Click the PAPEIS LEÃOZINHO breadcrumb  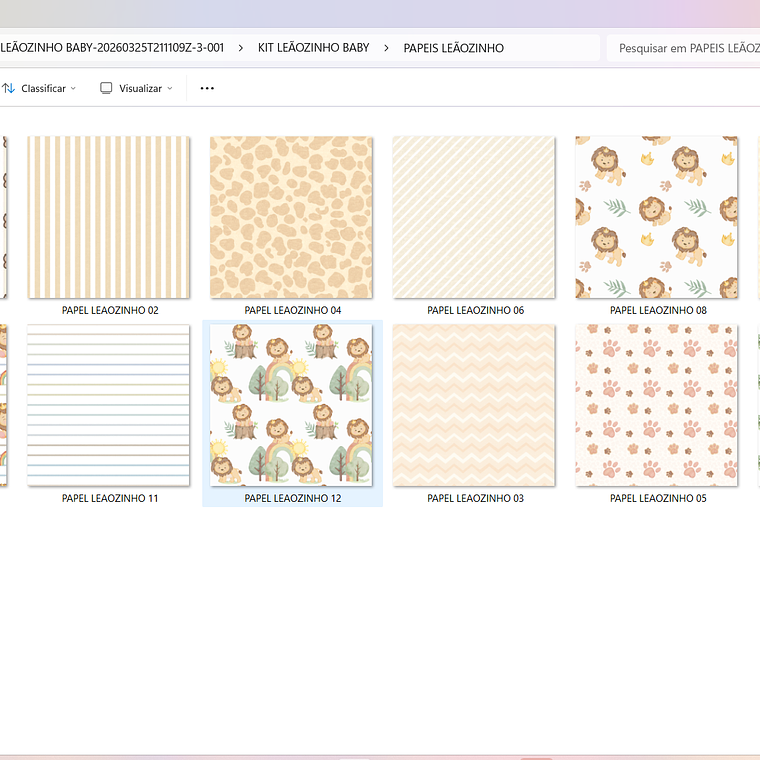click(453, 48)
